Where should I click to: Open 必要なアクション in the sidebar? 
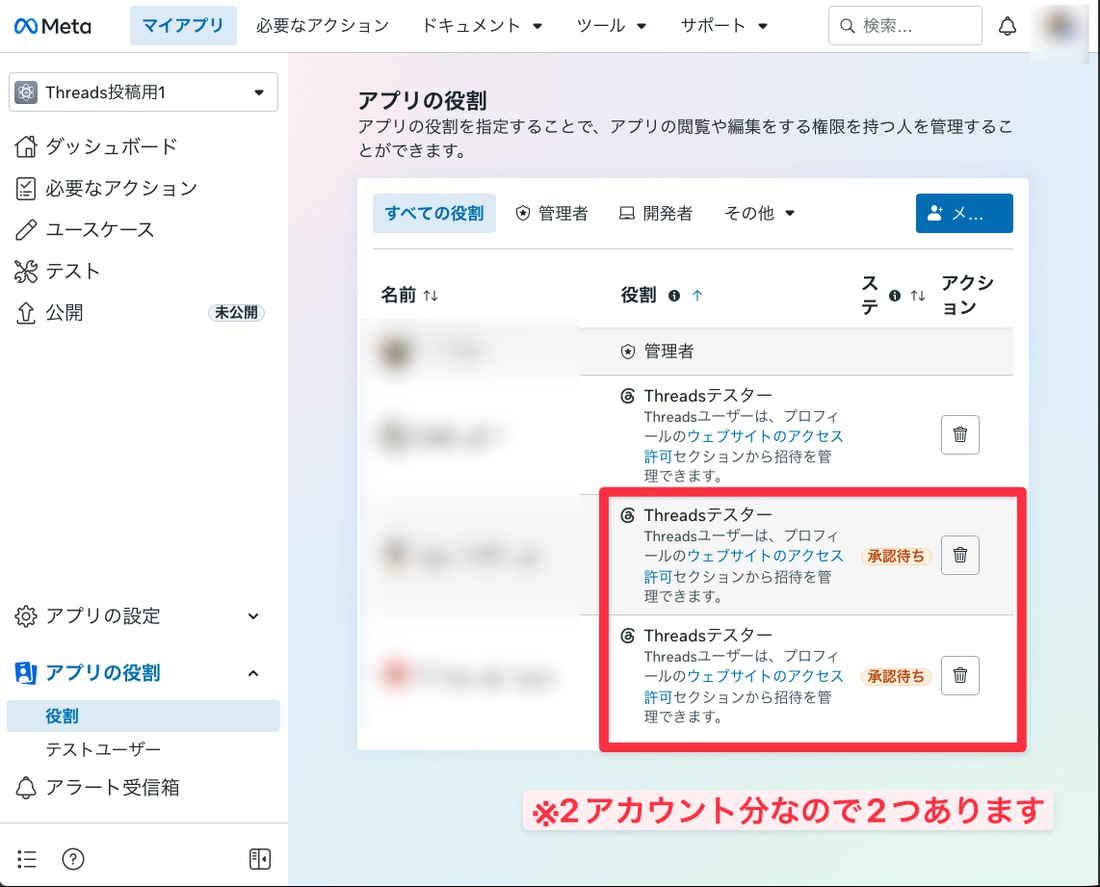[x=121, y=188]
